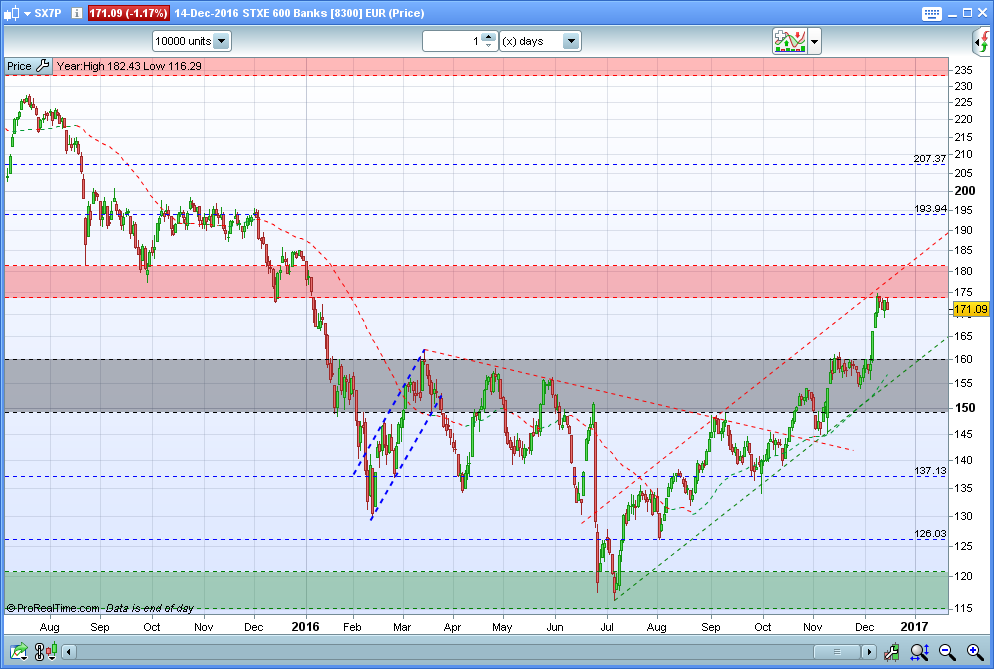Viewport: 994px width, 669px height.
Task: Click the horizontal scrollbar thumb
Action: (x=837, y=651)
